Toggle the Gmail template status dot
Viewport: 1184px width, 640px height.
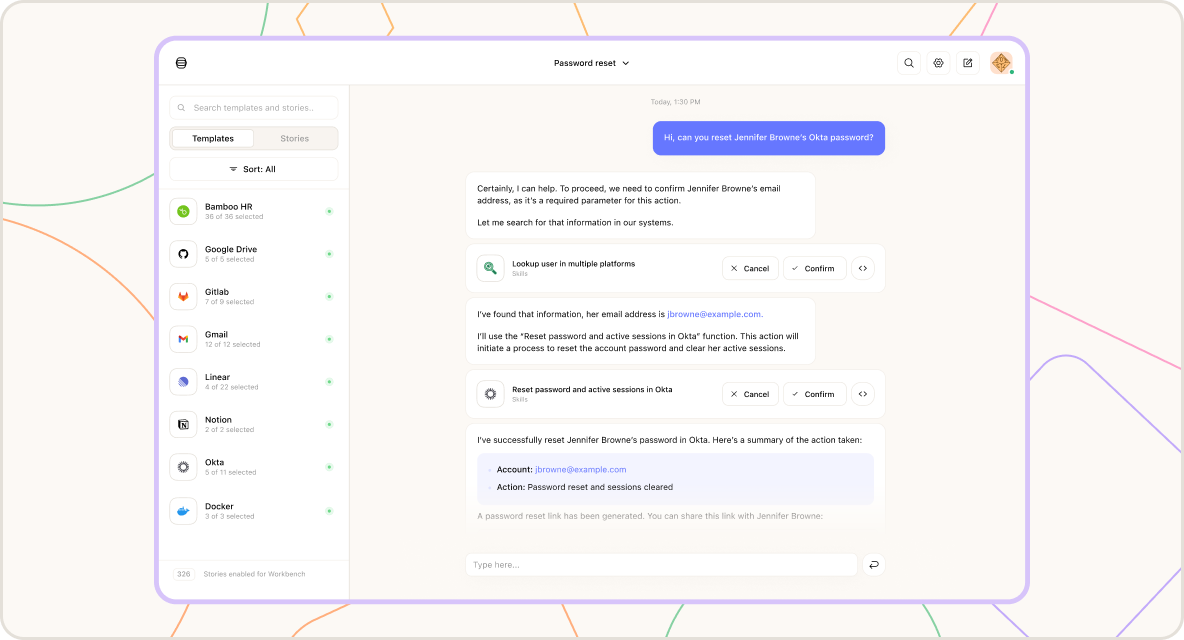point(329,339)
